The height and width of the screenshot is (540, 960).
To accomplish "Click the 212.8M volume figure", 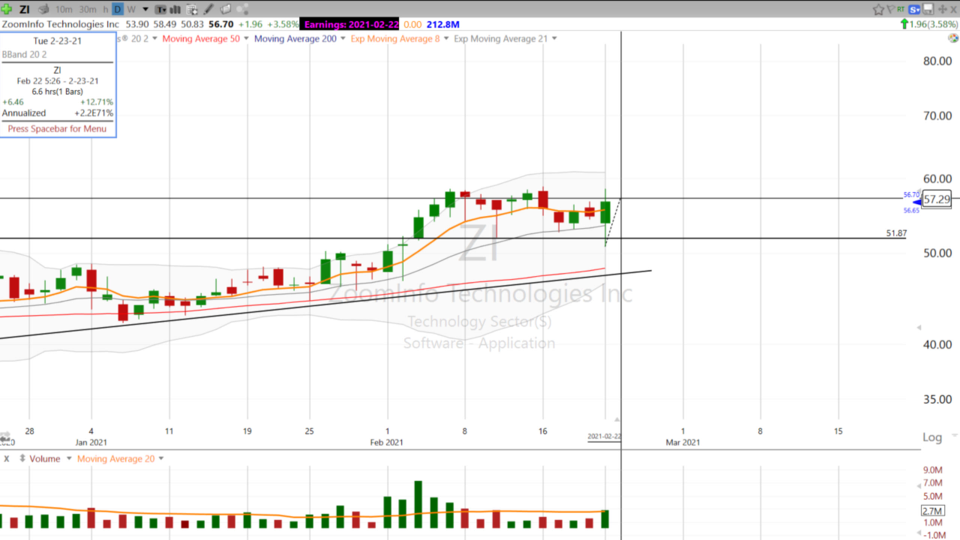I will coord(443,24).
